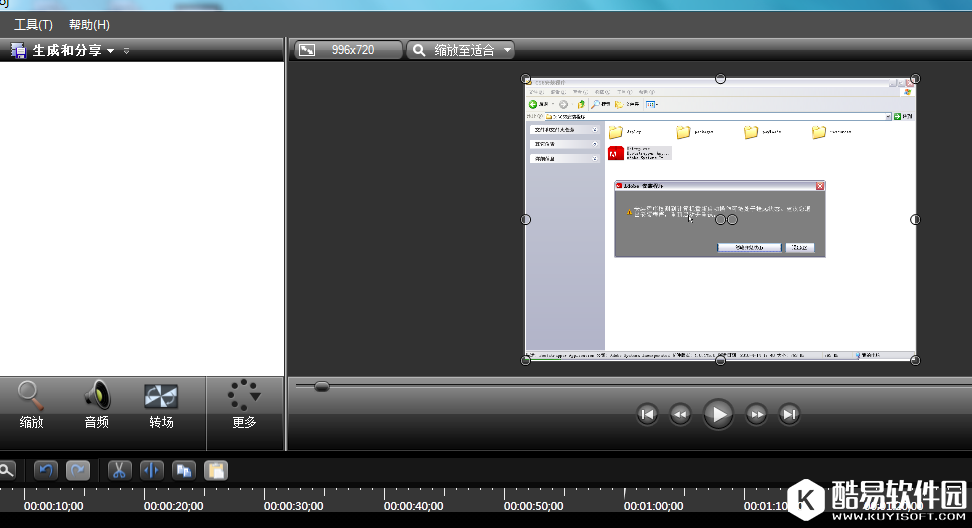Image resolution: width=972 pixels, height=528 pixels.
Task: Click the timeline magnifier search icon
Action: pyautogui.click(x=6, y=470)
